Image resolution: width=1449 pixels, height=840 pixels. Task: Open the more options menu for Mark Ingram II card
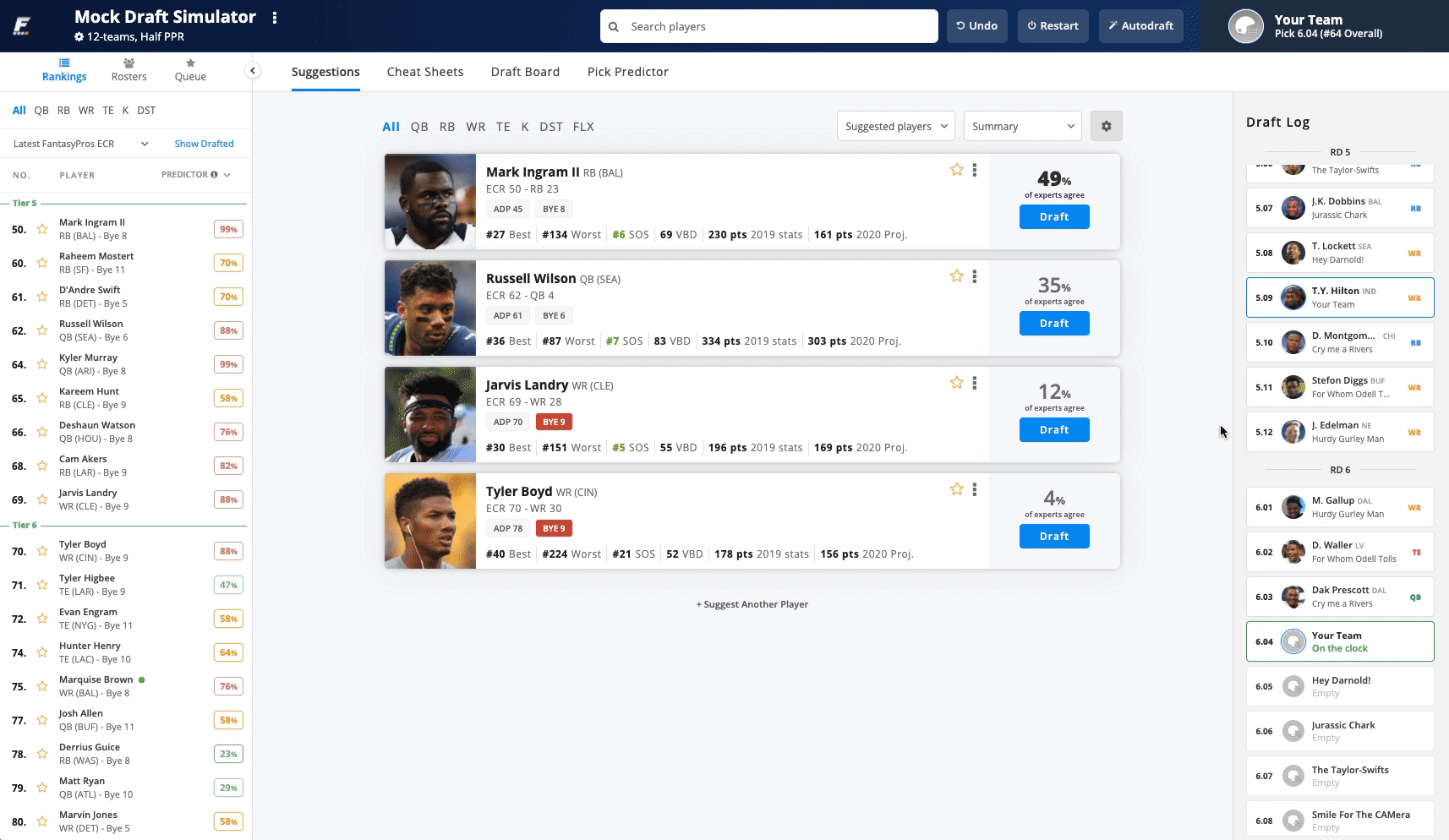[975, 170]
